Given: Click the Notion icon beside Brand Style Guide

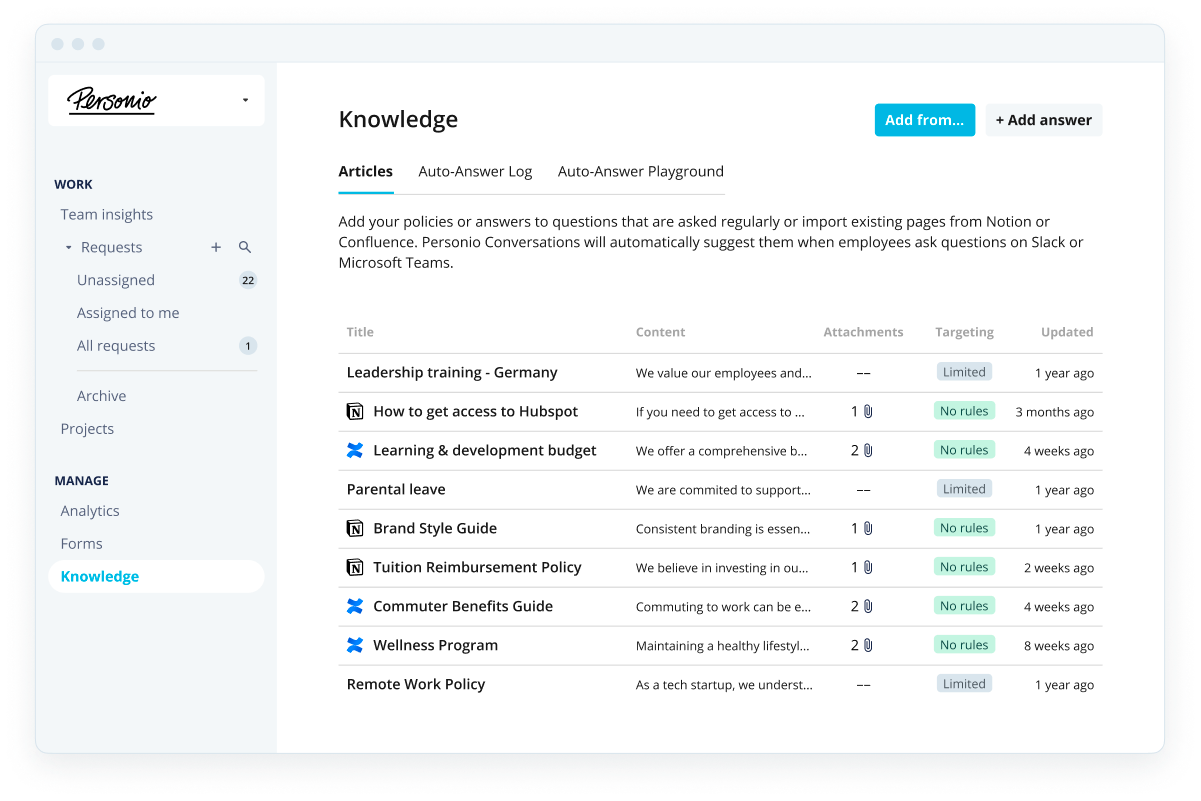Looking at the screenshot, I should pyautogui.click(x=355, y=528).
